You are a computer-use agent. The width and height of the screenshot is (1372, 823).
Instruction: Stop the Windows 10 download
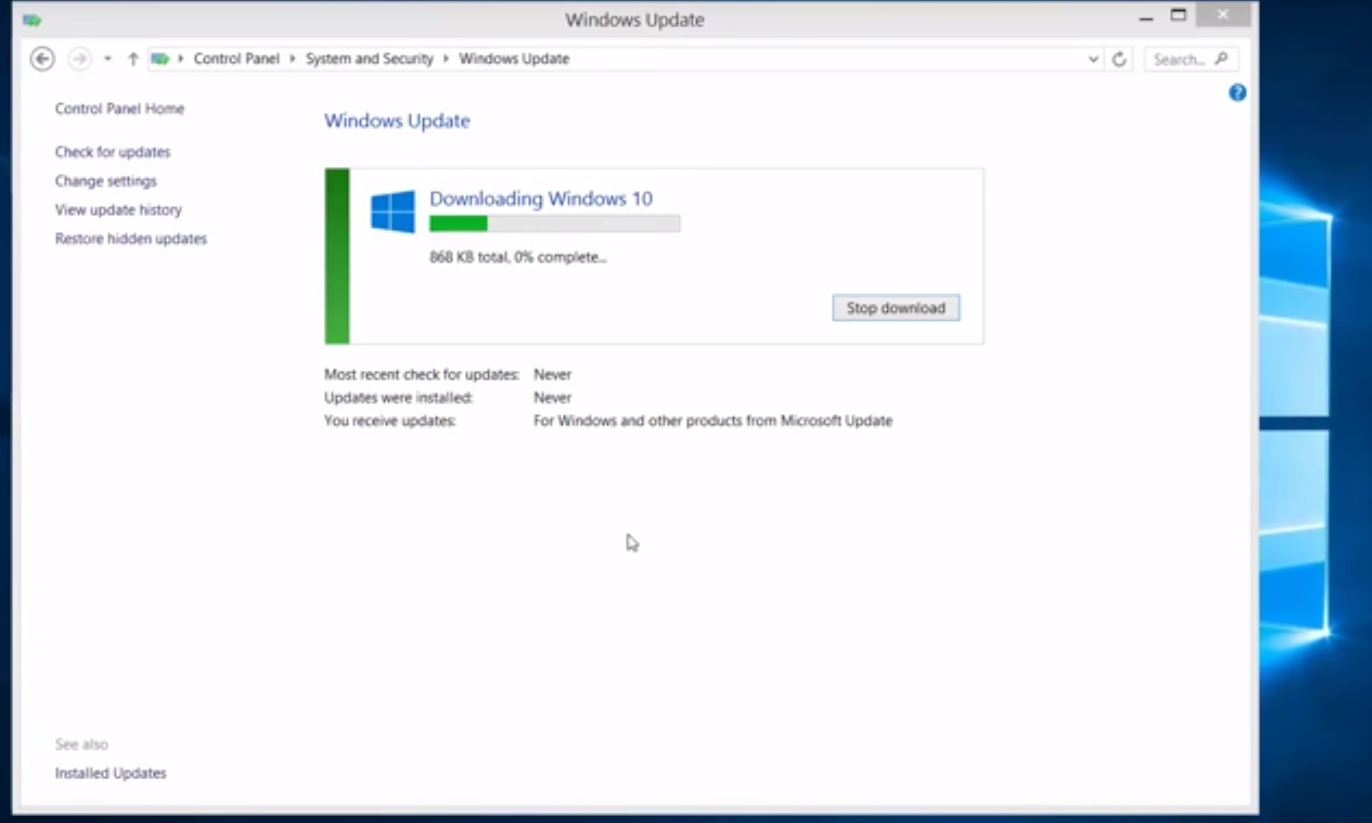pyautogui.click(x=896, y=308)
